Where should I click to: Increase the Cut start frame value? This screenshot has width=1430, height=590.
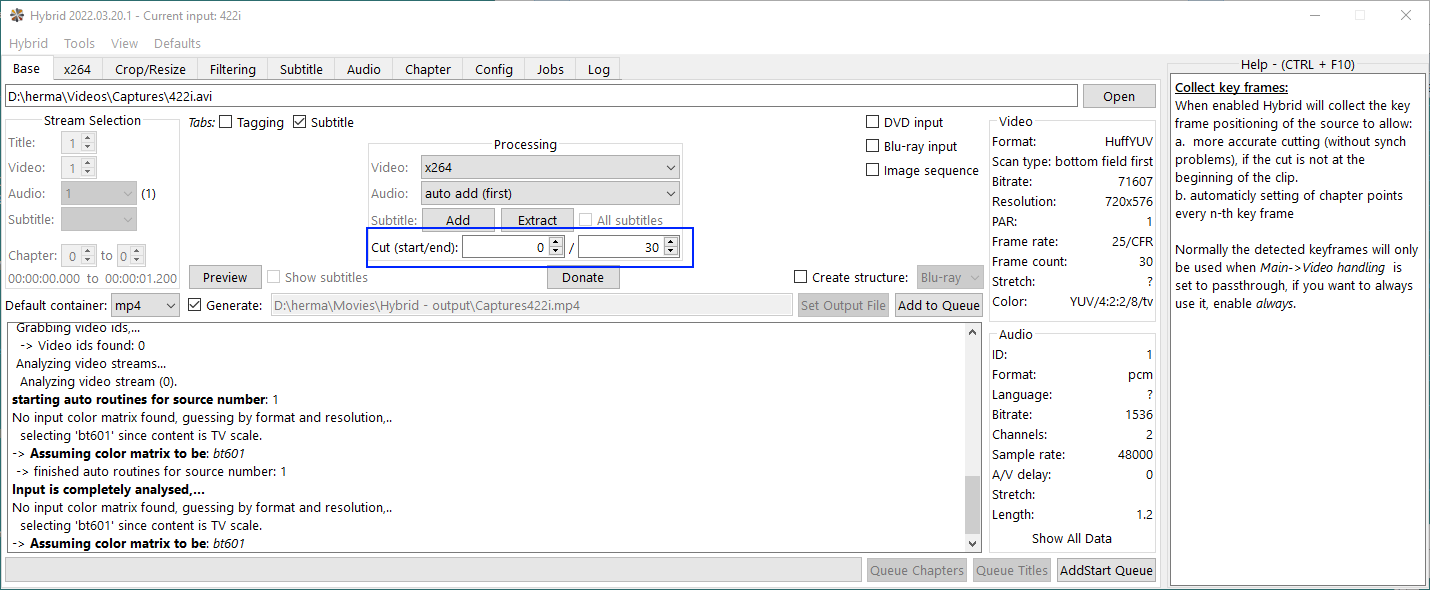click(x=557, y=242)
